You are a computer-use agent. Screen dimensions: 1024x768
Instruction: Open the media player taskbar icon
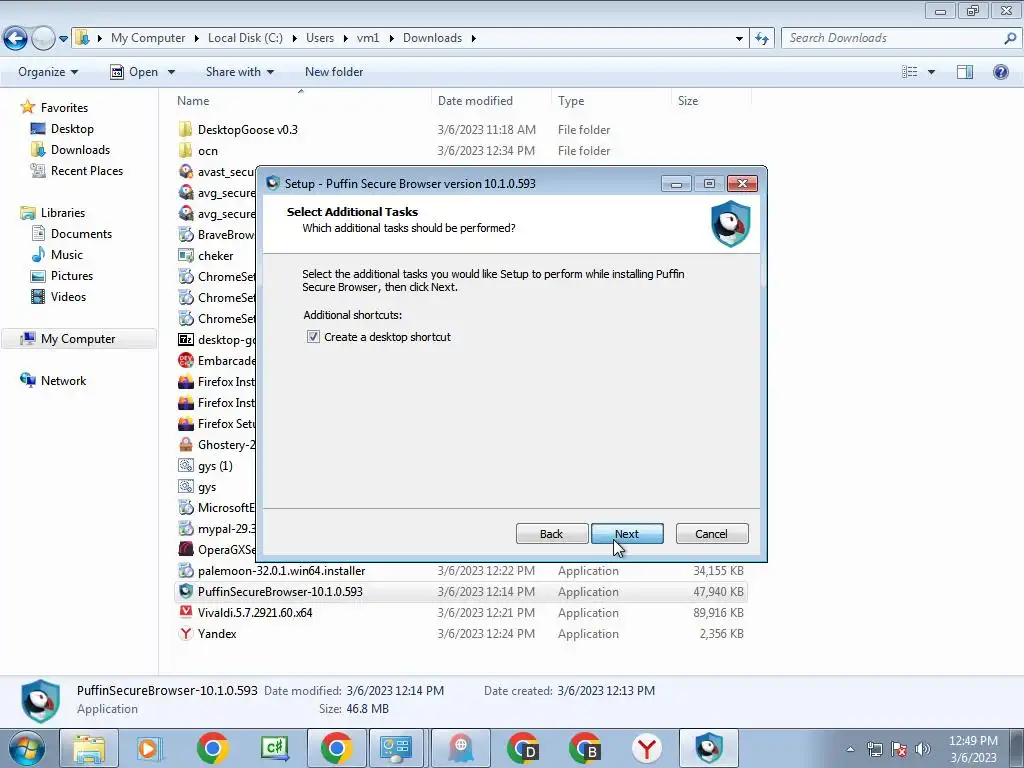[x=149, y=748]
